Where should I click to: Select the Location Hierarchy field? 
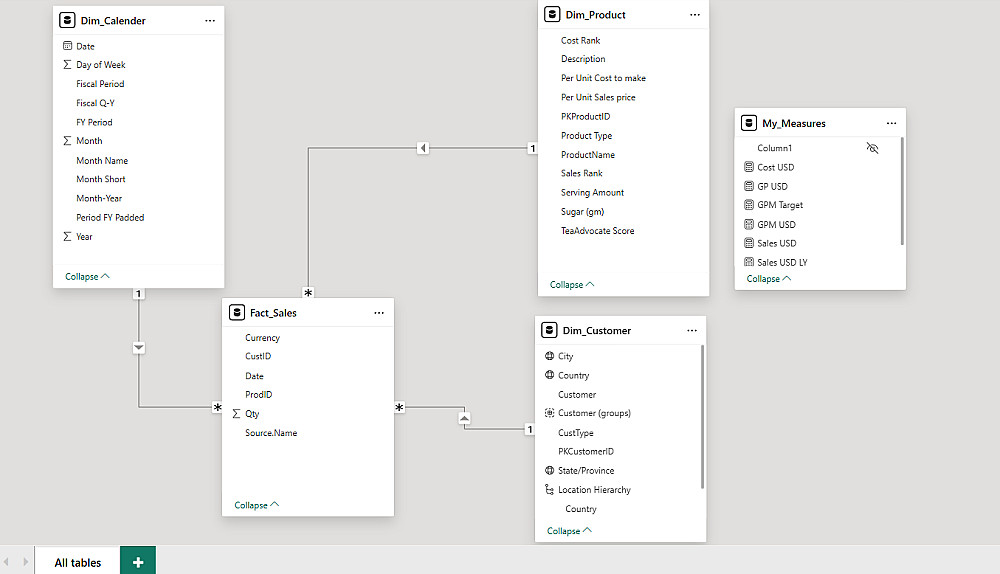594,490
